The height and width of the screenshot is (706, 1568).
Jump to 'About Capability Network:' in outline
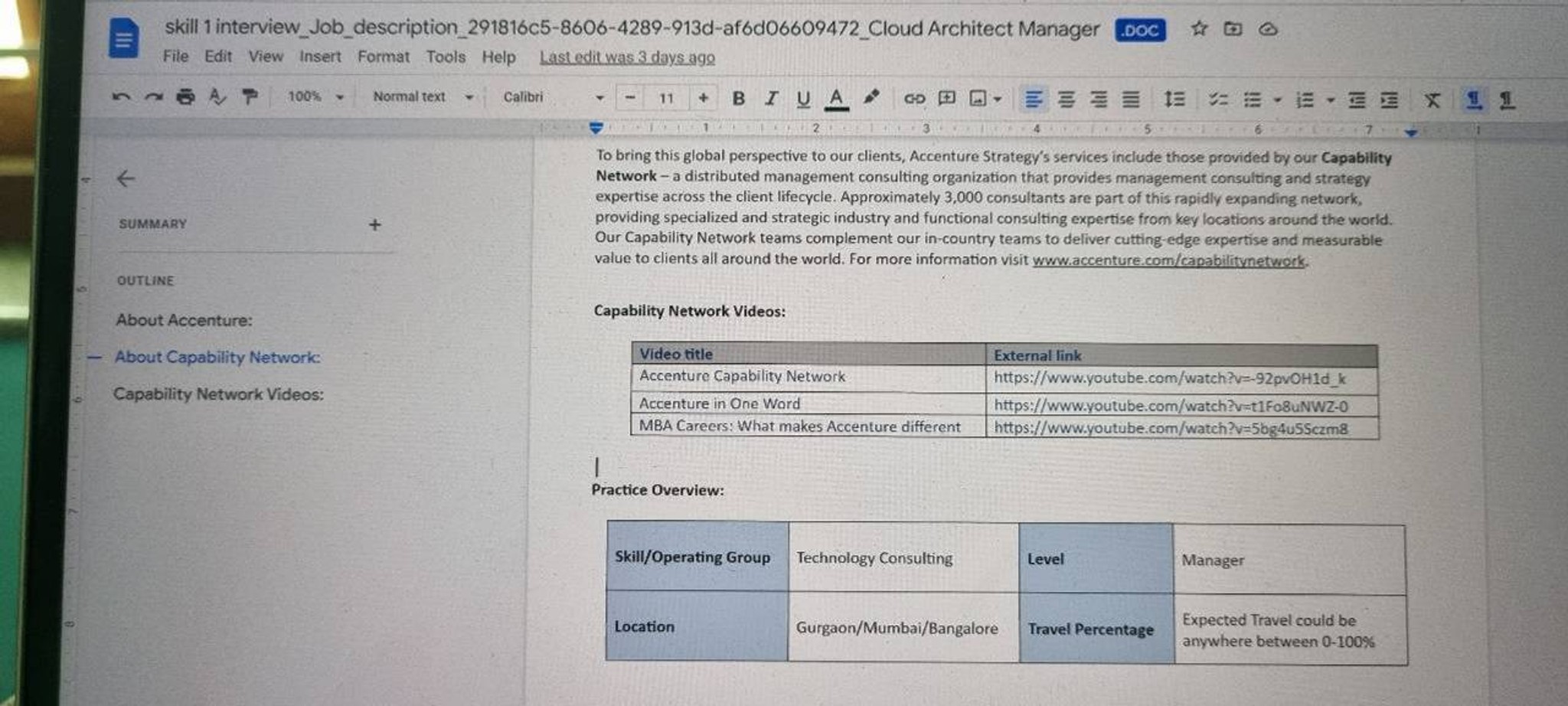pyautogui.click(x=217, y=357)
